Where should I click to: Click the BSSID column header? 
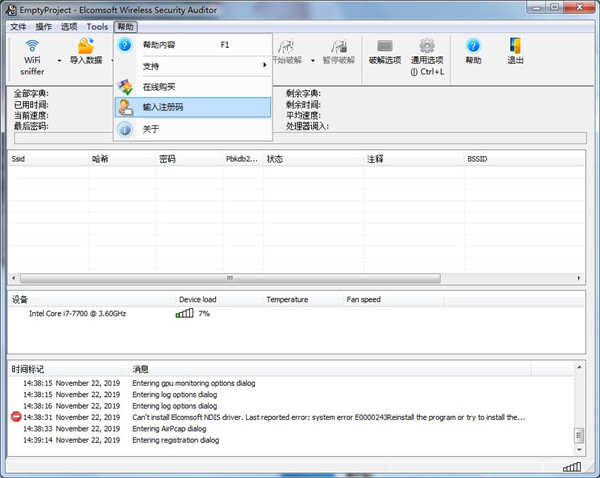(x=524, y=159)
